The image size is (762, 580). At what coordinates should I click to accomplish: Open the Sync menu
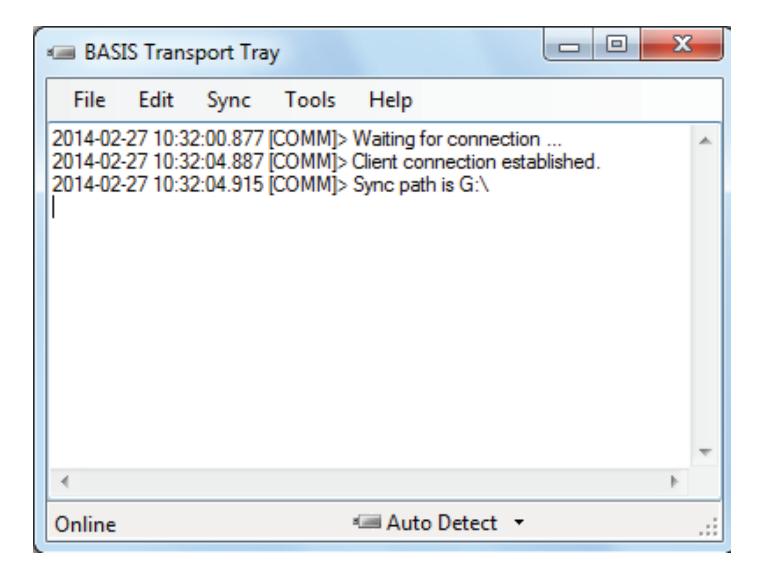(229, 101)
